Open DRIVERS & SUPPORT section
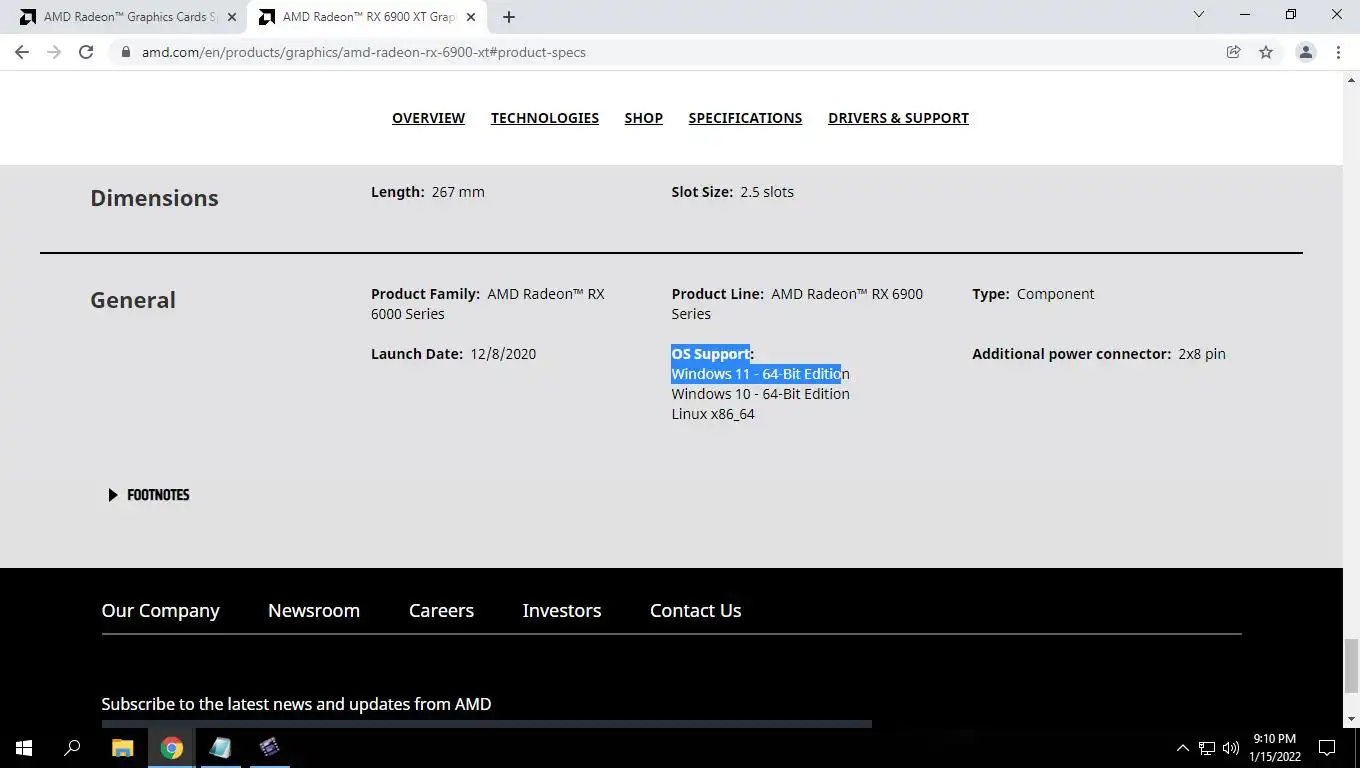This screenshot has height=768, width=1360. coord(898,118)
